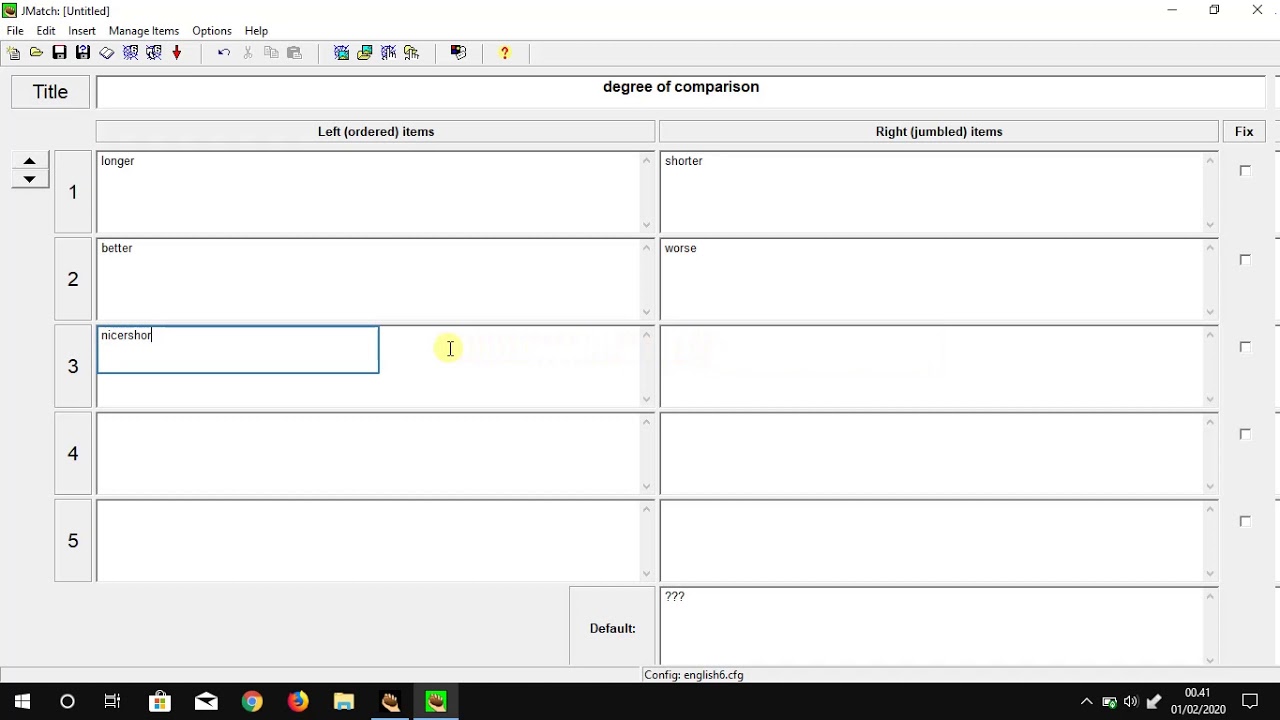1280x720 pixels.
Task: Tick the Fix checkbox for row 4
Action: 1245,434
